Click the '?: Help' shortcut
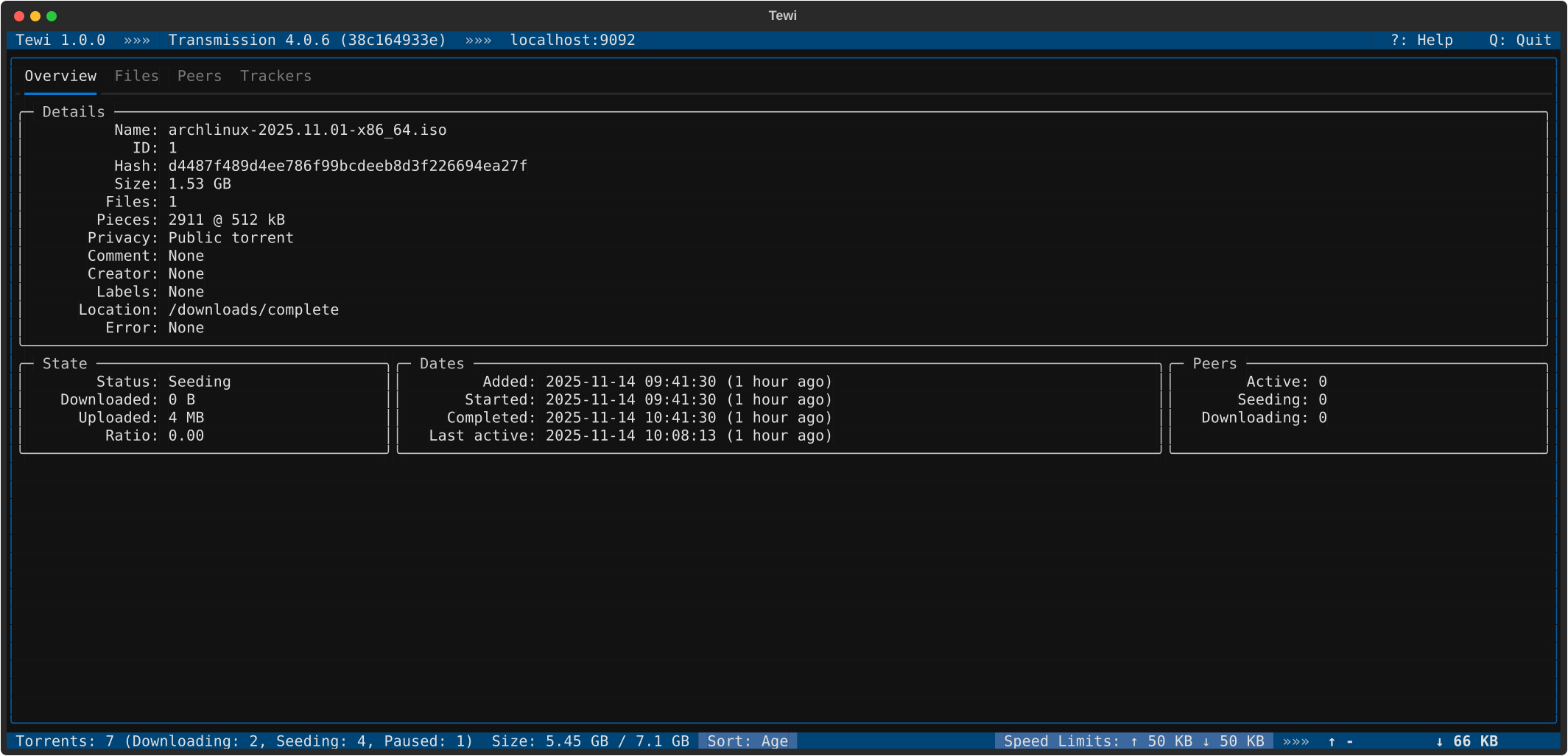Image resolution: width=1568 pixels, height=756 pixels. 1421,40
